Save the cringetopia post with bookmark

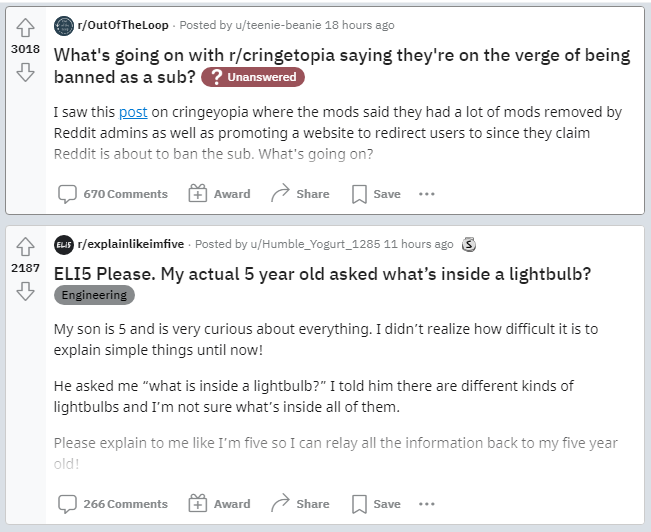point(376,194)
